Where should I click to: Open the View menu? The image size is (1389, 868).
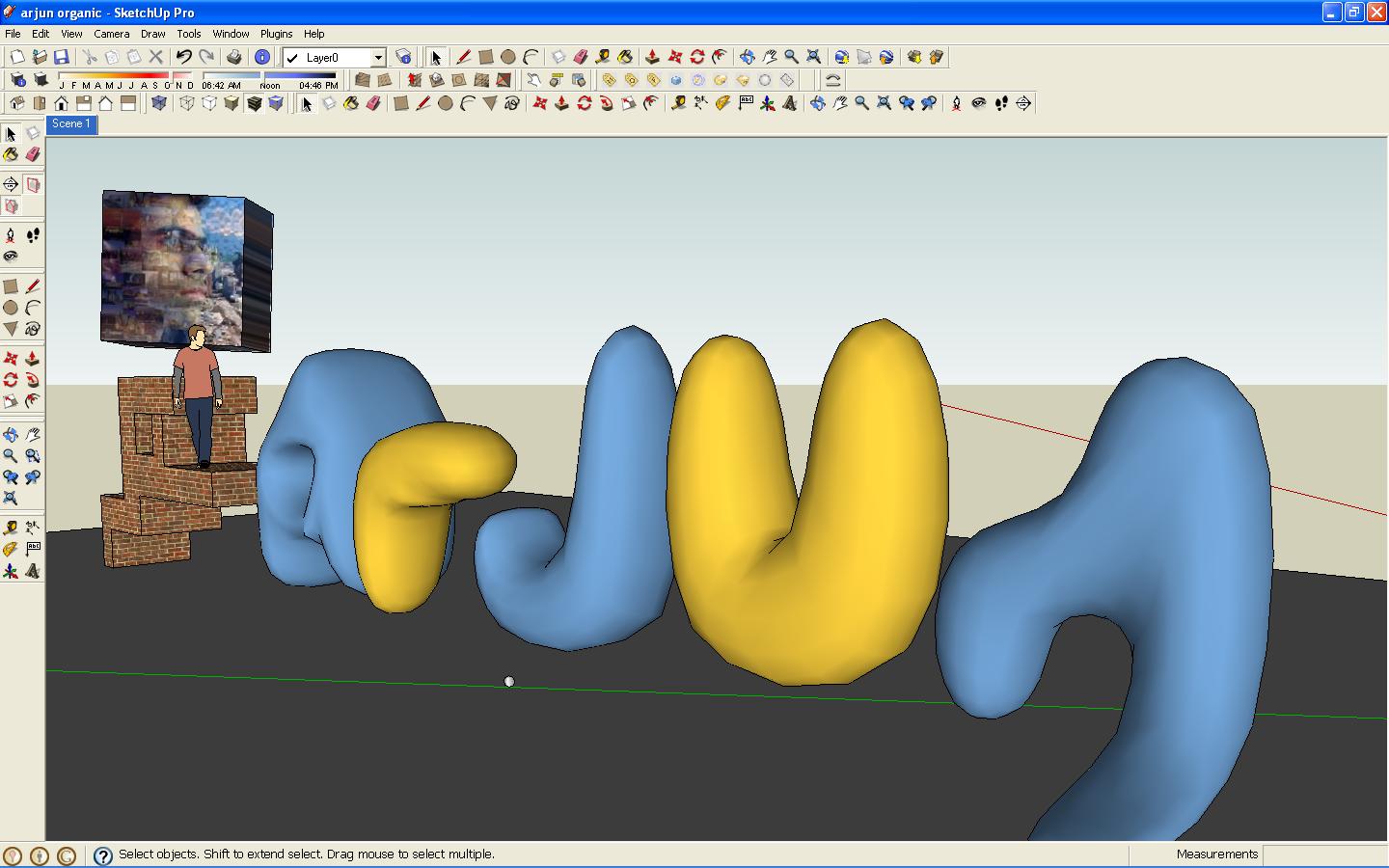[x=71, y=34]
